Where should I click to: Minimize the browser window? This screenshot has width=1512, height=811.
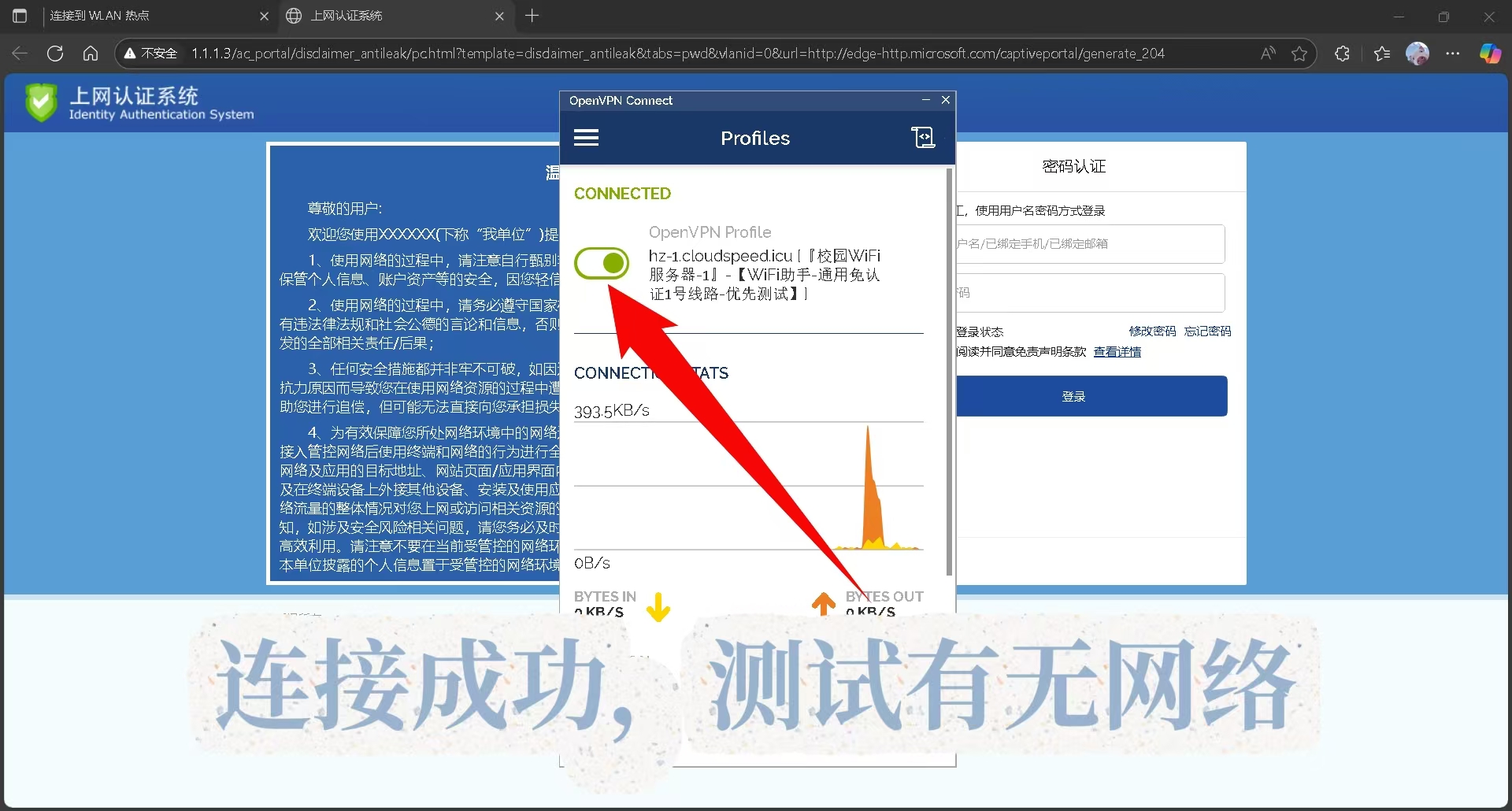[1399, 16]
